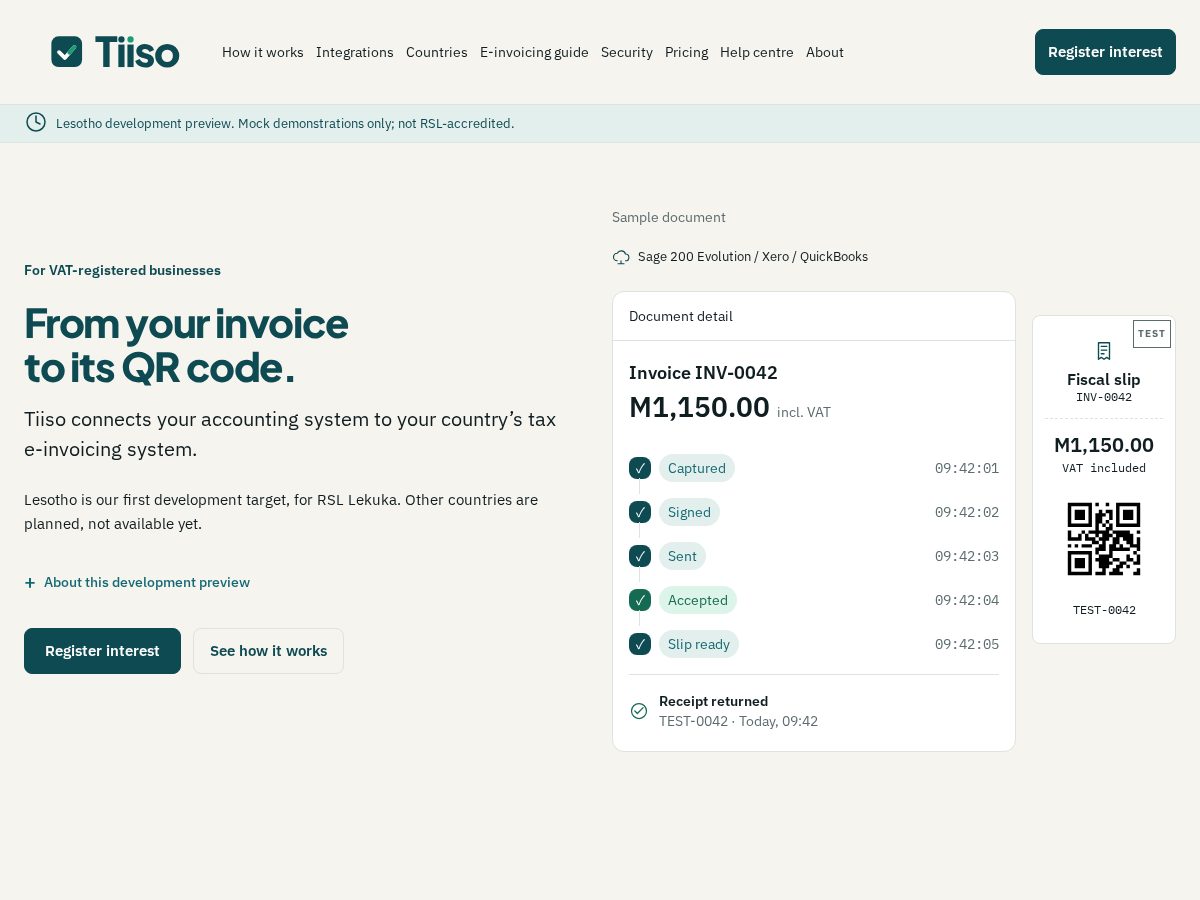Click the Sent status pill
This screenshot has width=1200, height=900.
[682, 556]
